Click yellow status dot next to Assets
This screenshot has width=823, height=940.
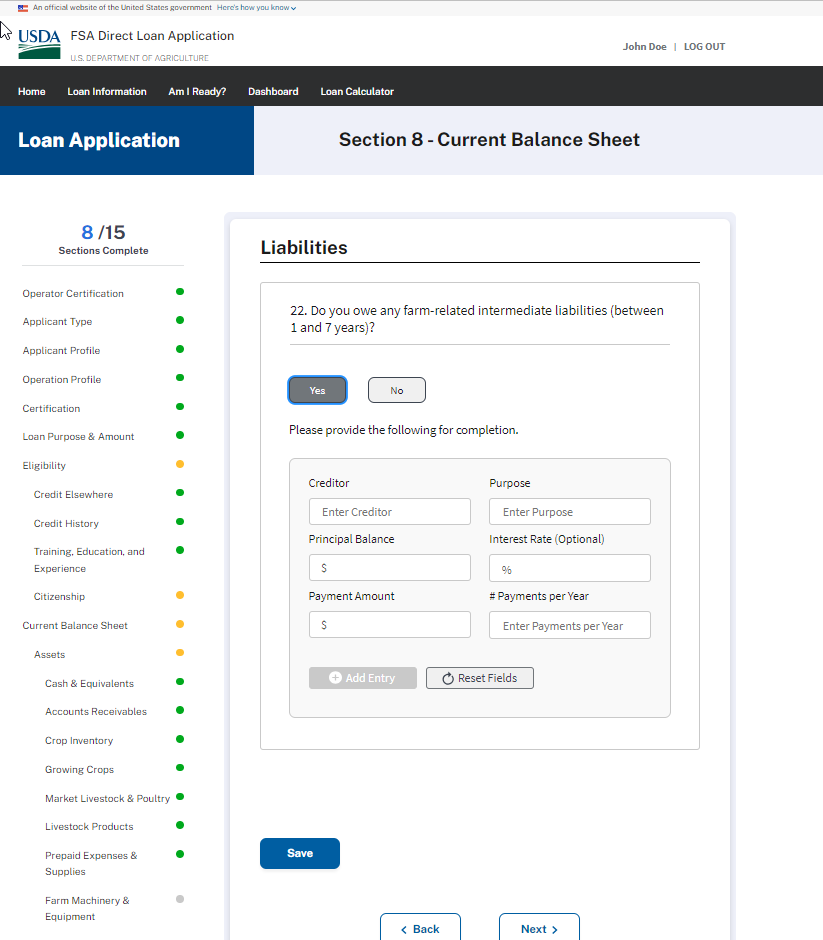180,653
